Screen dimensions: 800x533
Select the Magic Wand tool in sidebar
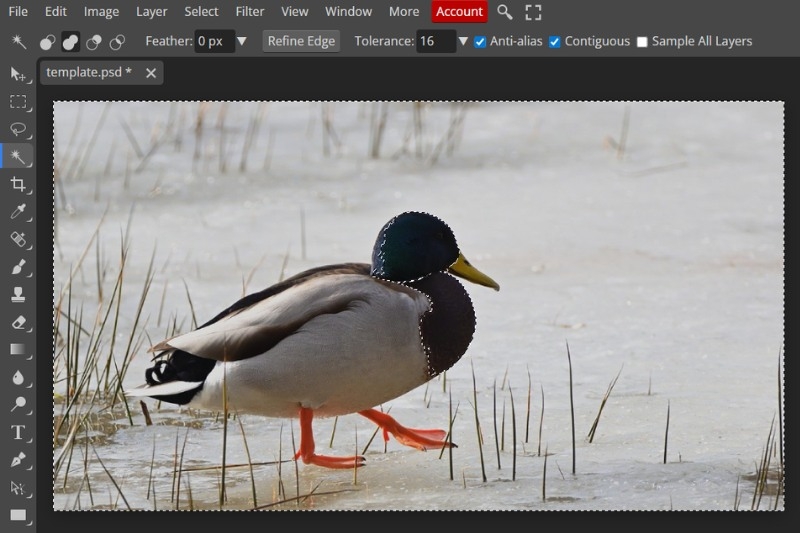18,156
